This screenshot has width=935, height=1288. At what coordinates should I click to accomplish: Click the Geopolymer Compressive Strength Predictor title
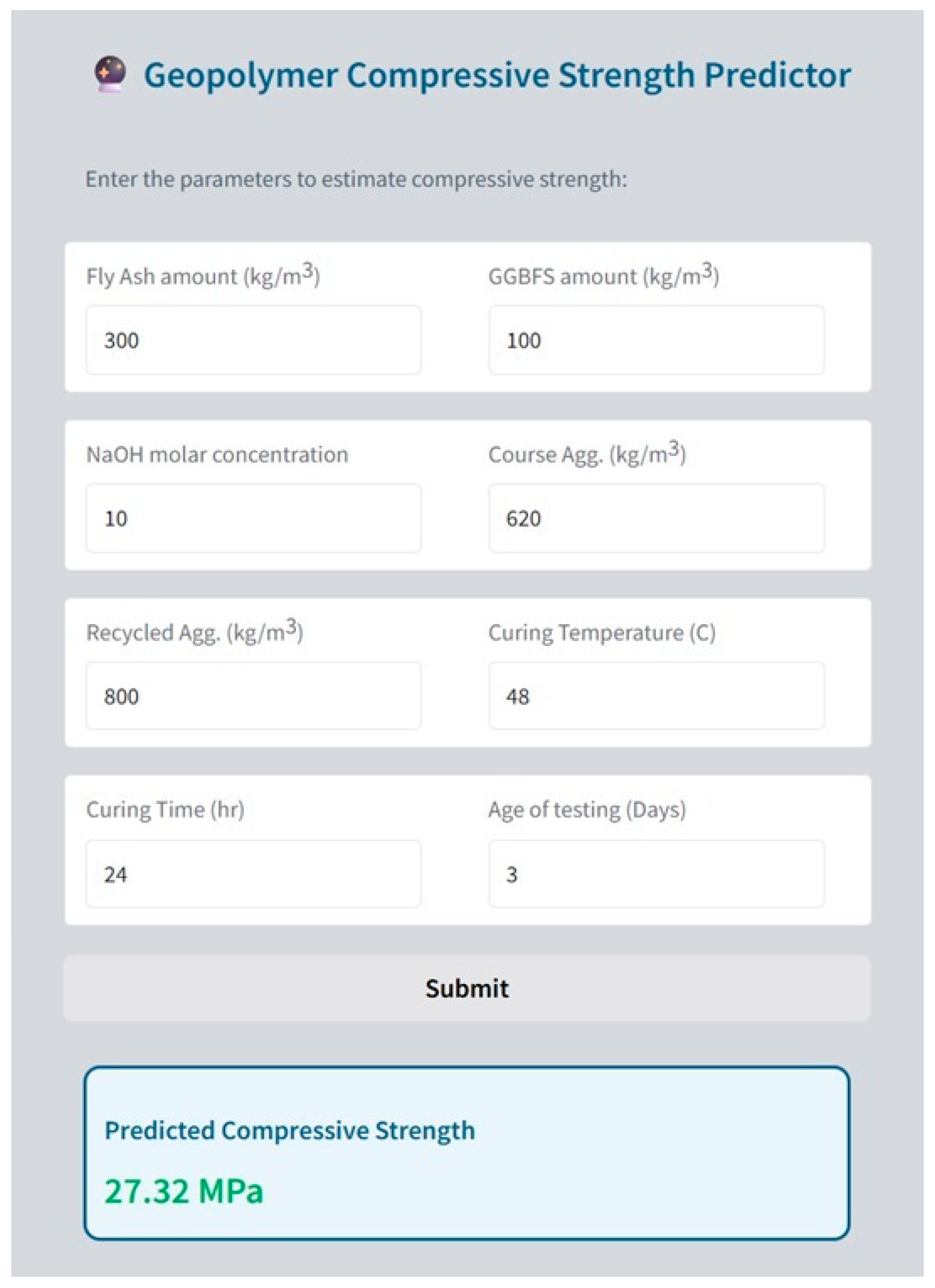(497, 75)
